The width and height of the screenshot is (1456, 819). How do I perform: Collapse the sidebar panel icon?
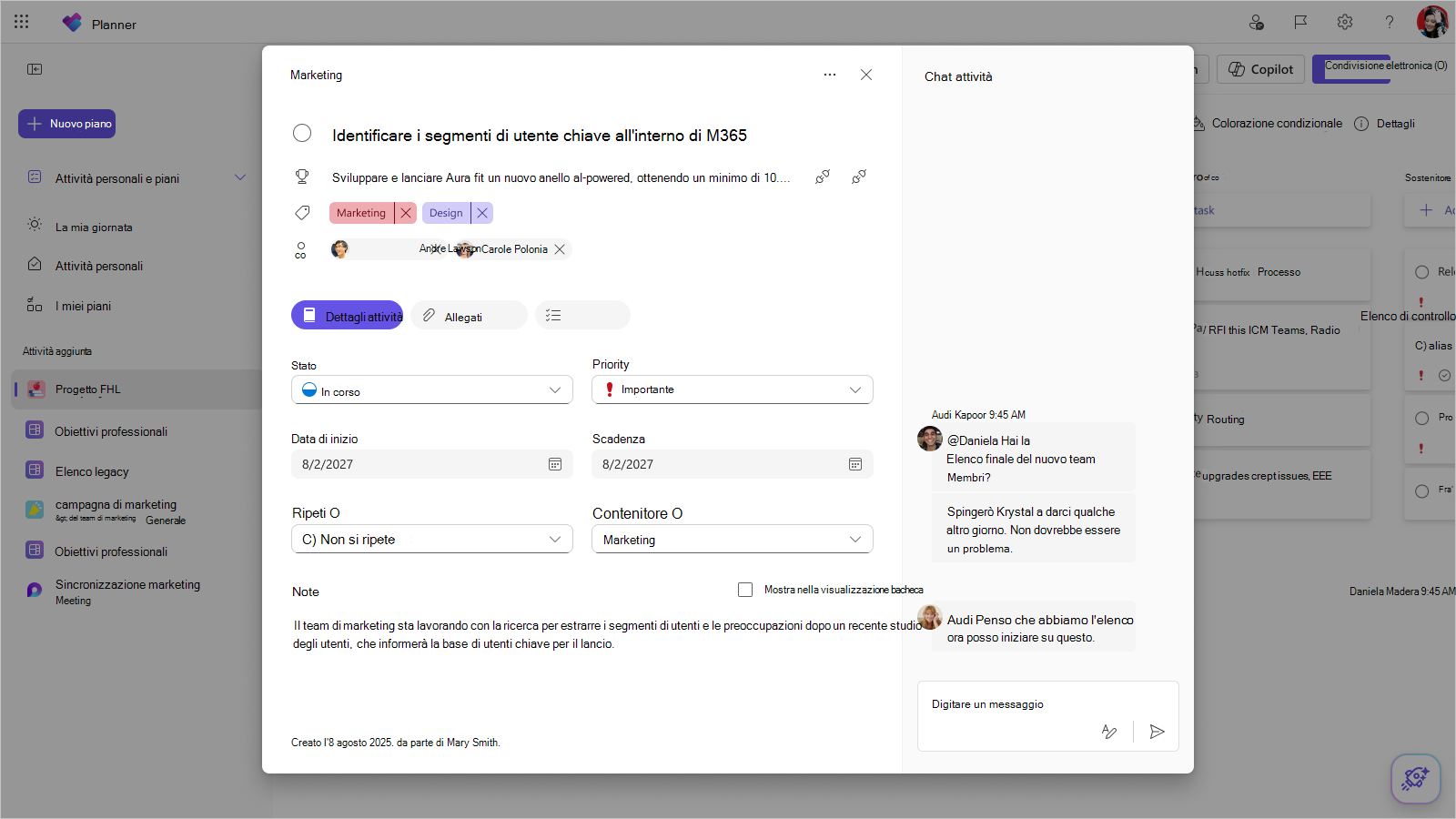click(x=35, y=69)
